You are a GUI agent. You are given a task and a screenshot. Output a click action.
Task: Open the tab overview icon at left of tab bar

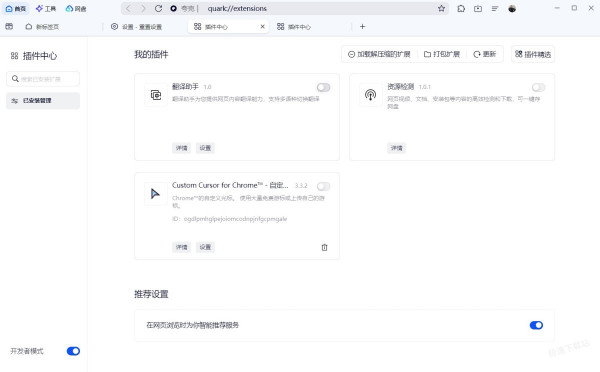(x=9, y=26)
